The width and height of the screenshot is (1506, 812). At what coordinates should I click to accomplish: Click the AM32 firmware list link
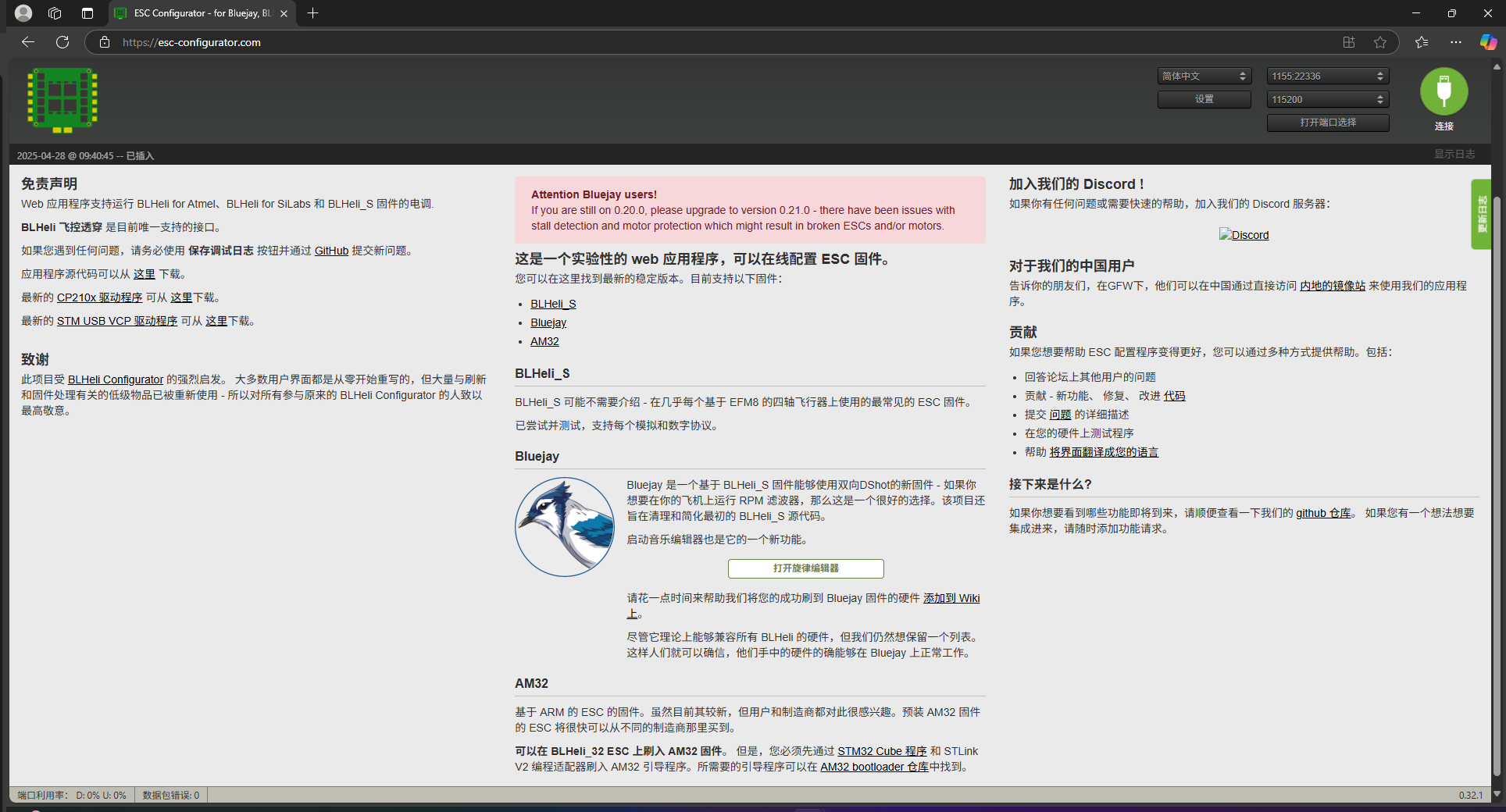point(544,341)
